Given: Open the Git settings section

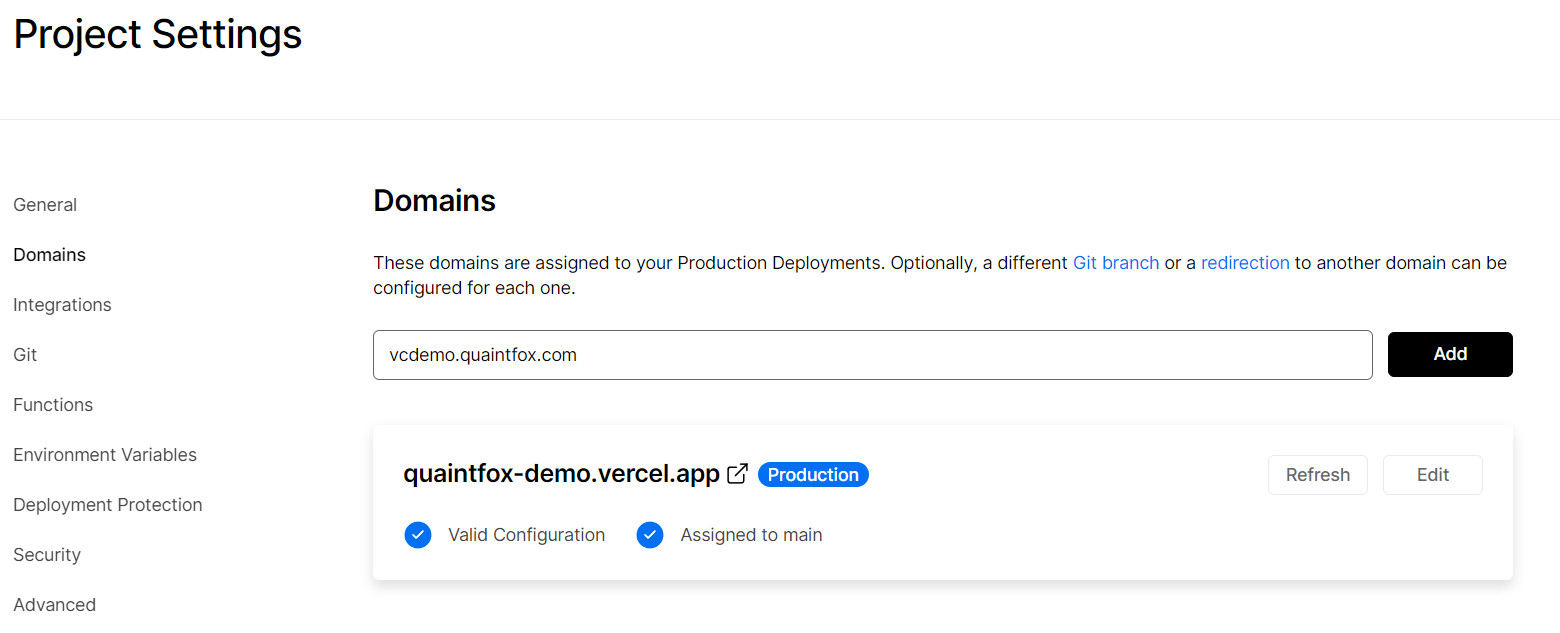Looking at the screenshot, I should [x=25, y=355].
